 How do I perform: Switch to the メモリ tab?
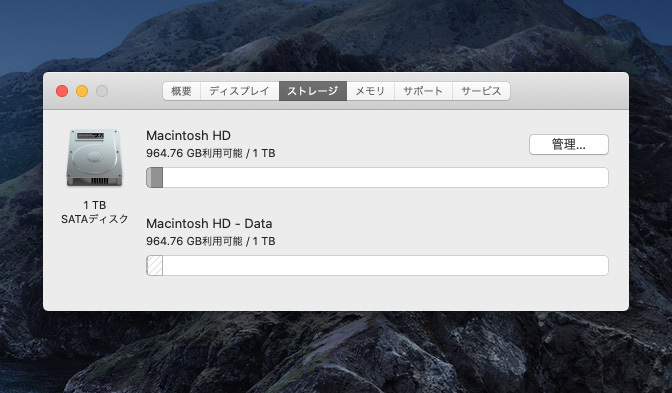(370, 91)
